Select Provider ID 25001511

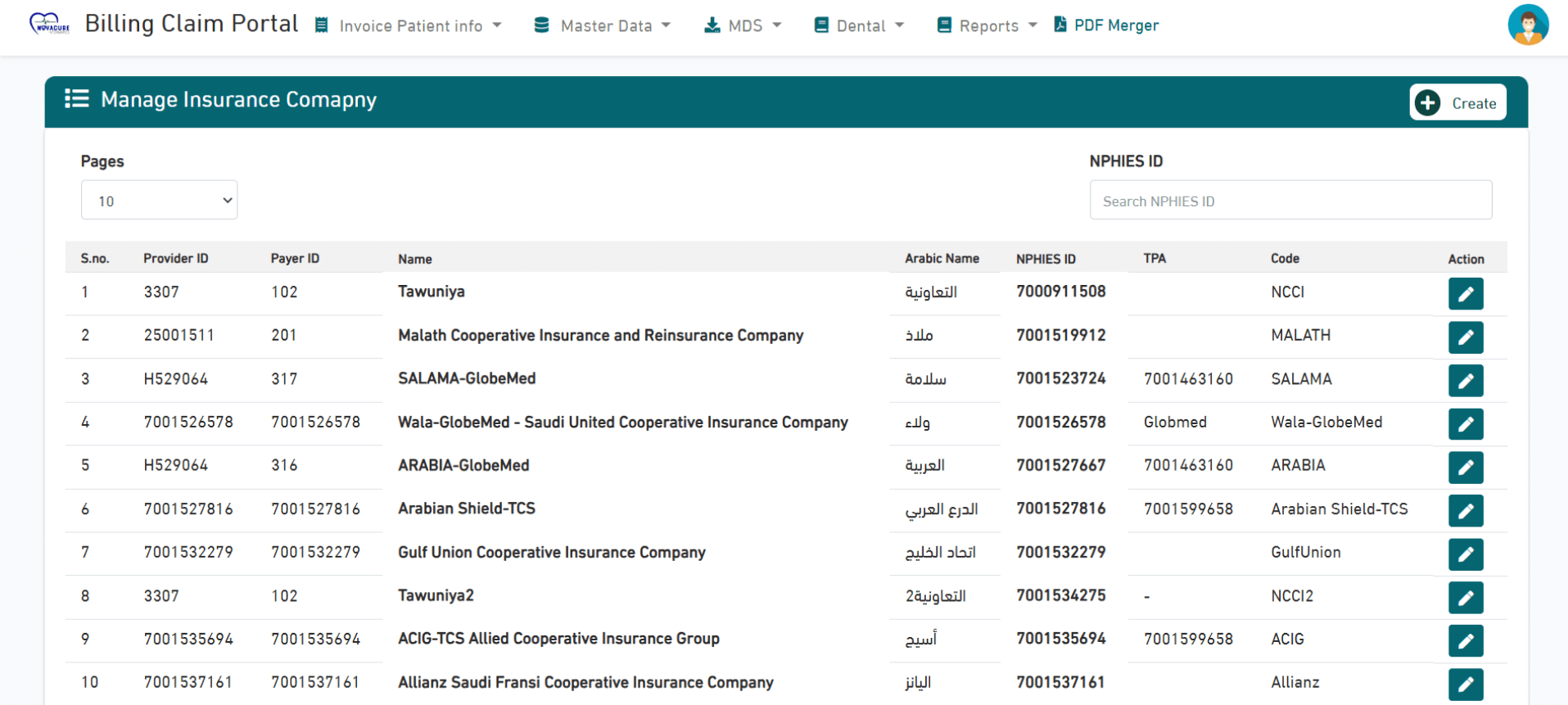tap(178, 336)
